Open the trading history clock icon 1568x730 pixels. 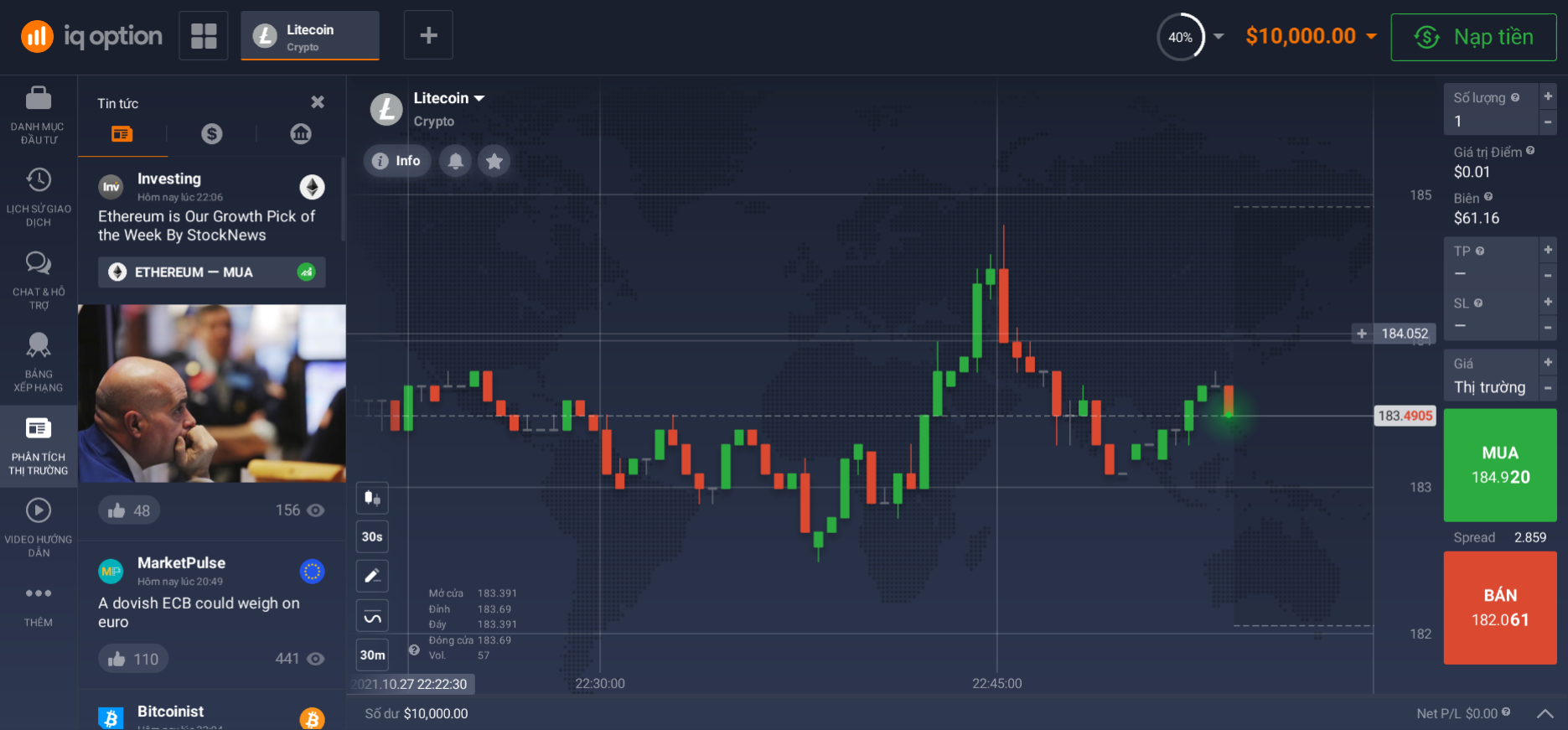38,180
